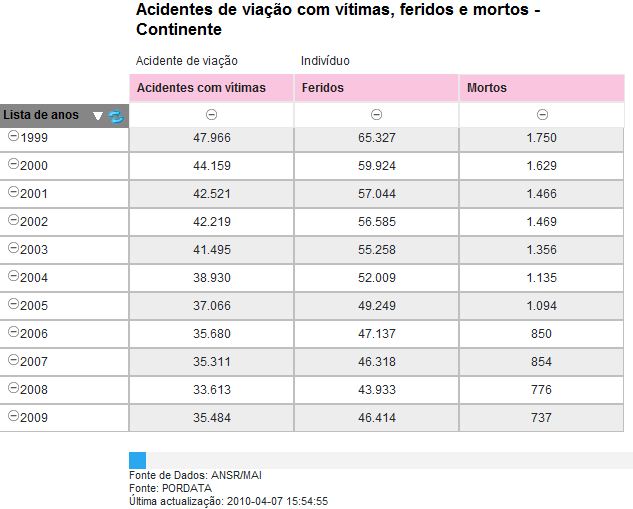Click the Feridos column header
Viewport: 633px width, 509px height.
click(376, 88)
